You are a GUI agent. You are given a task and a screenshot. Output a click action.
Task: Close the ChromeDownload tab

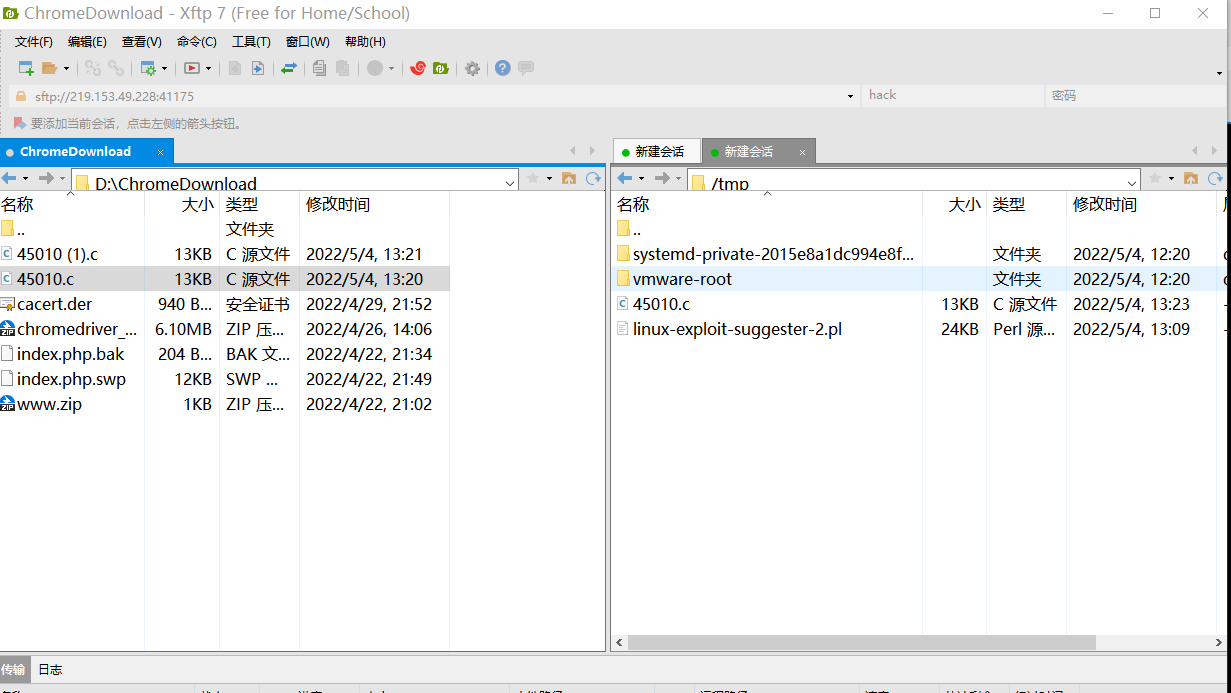(x=160, y=152)
